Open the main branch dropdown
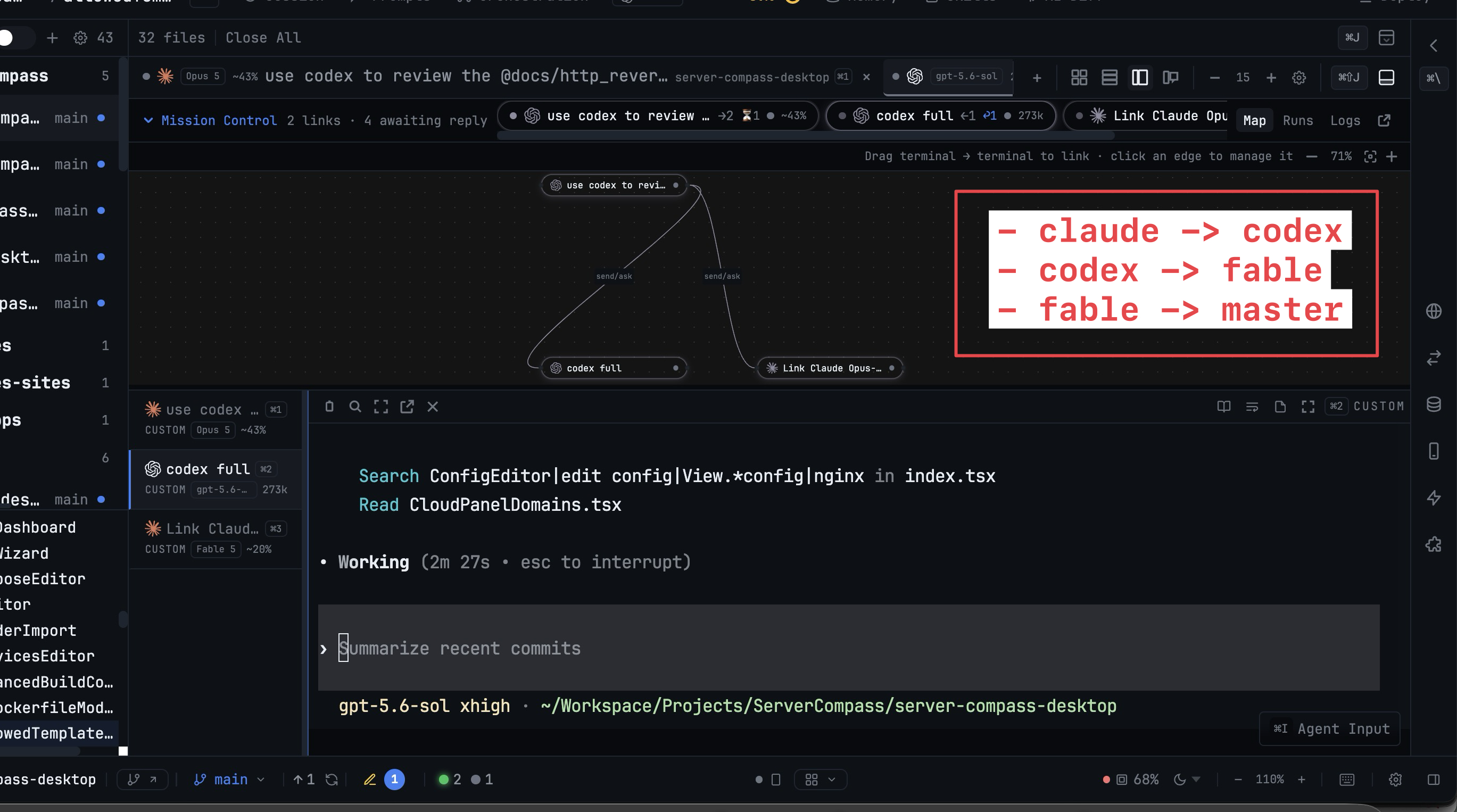Image resolution: width=1457 pixels, height=812 pixels. pos(229,780)
